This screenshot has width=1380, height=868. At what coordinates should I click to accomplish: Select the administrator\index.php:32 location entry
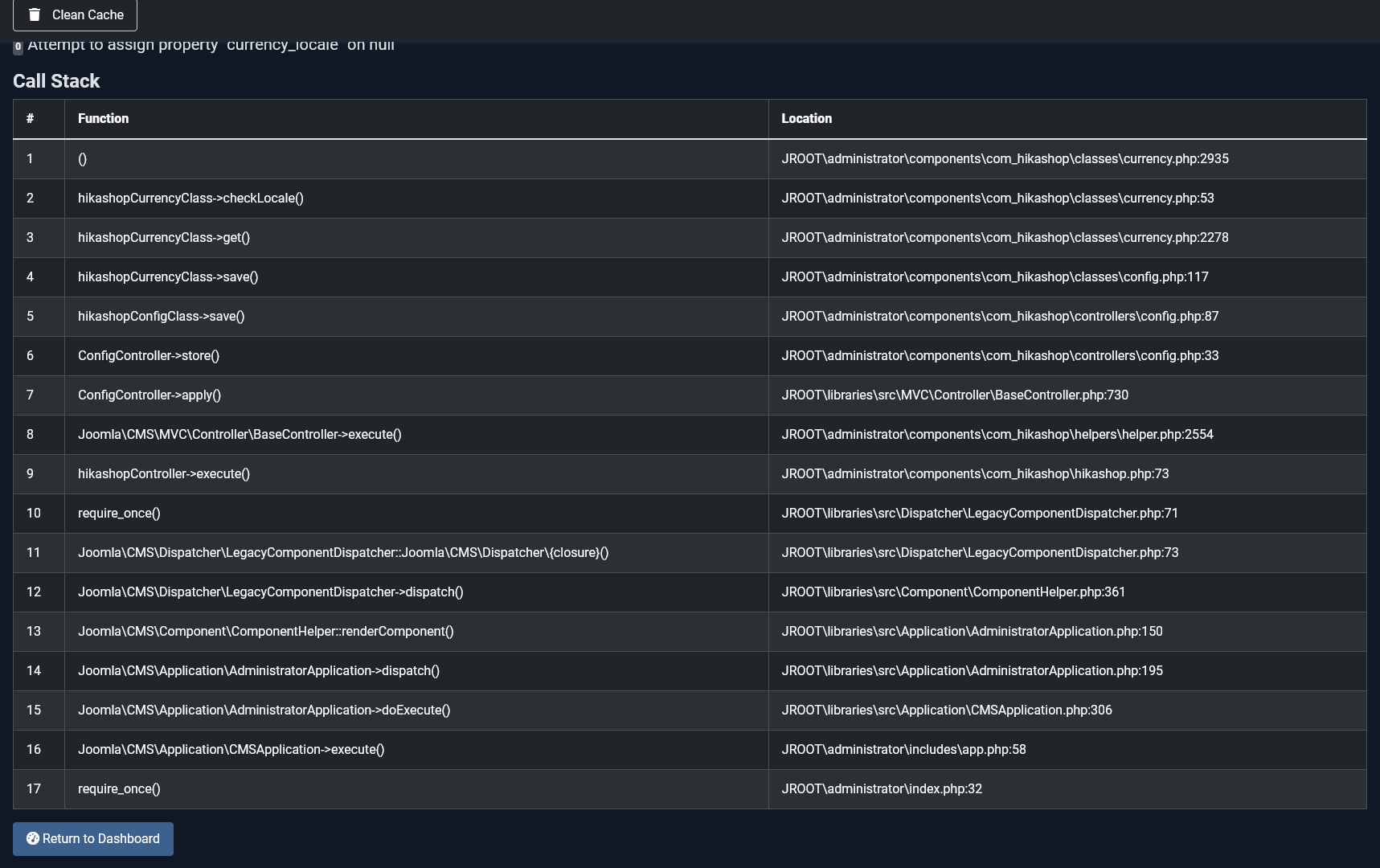(x=882, y=788)
